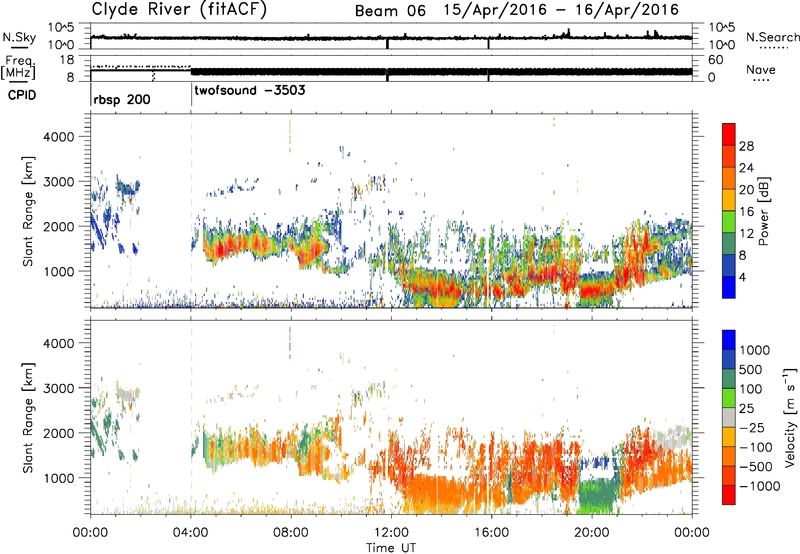Click the 'Nave' legend label
The height and width of the screenshot is (554, 800).
(x=761, y=69)
